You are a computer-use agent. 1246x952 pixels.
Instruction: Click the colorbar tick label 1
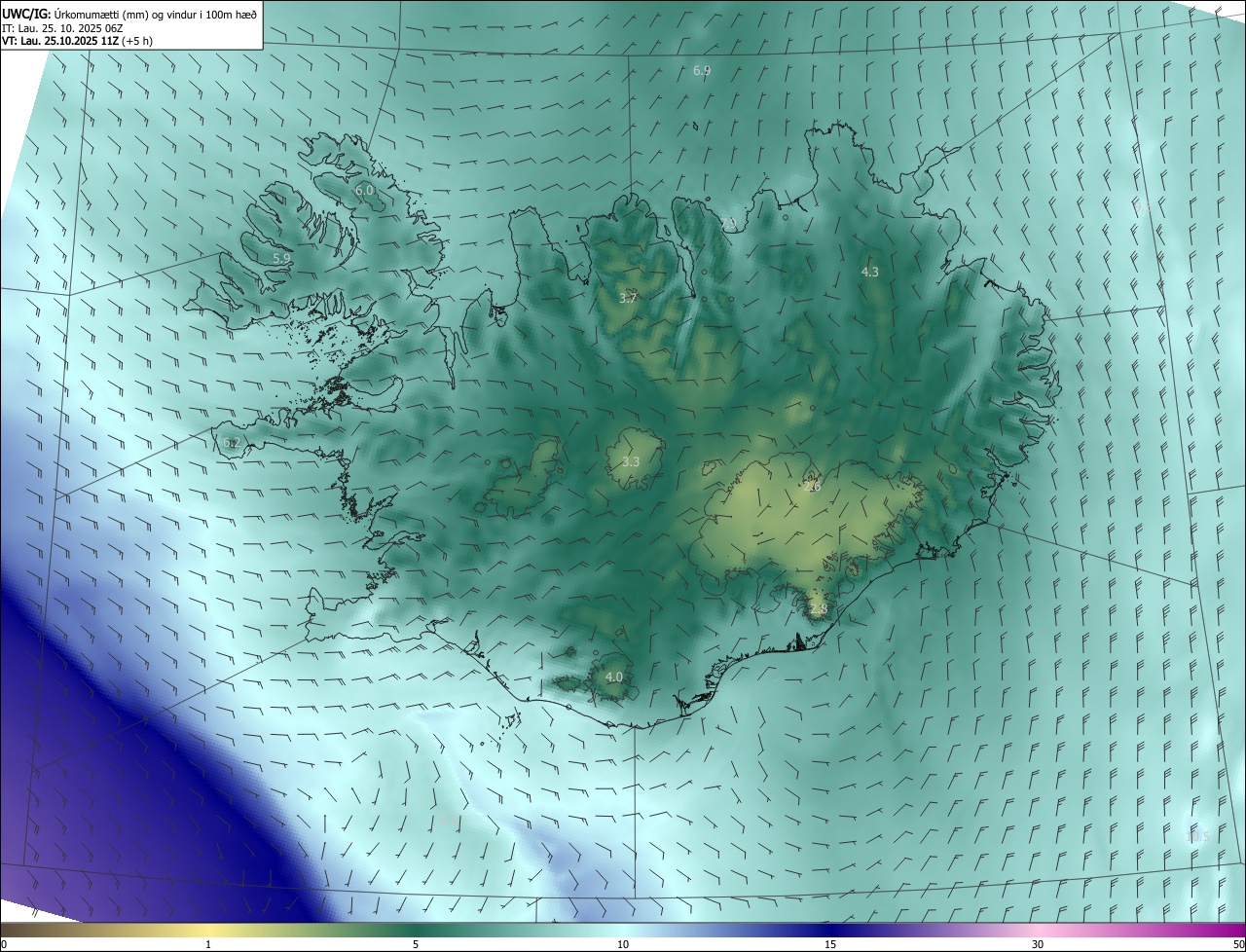pyautogui.click(x=208, y=945)
